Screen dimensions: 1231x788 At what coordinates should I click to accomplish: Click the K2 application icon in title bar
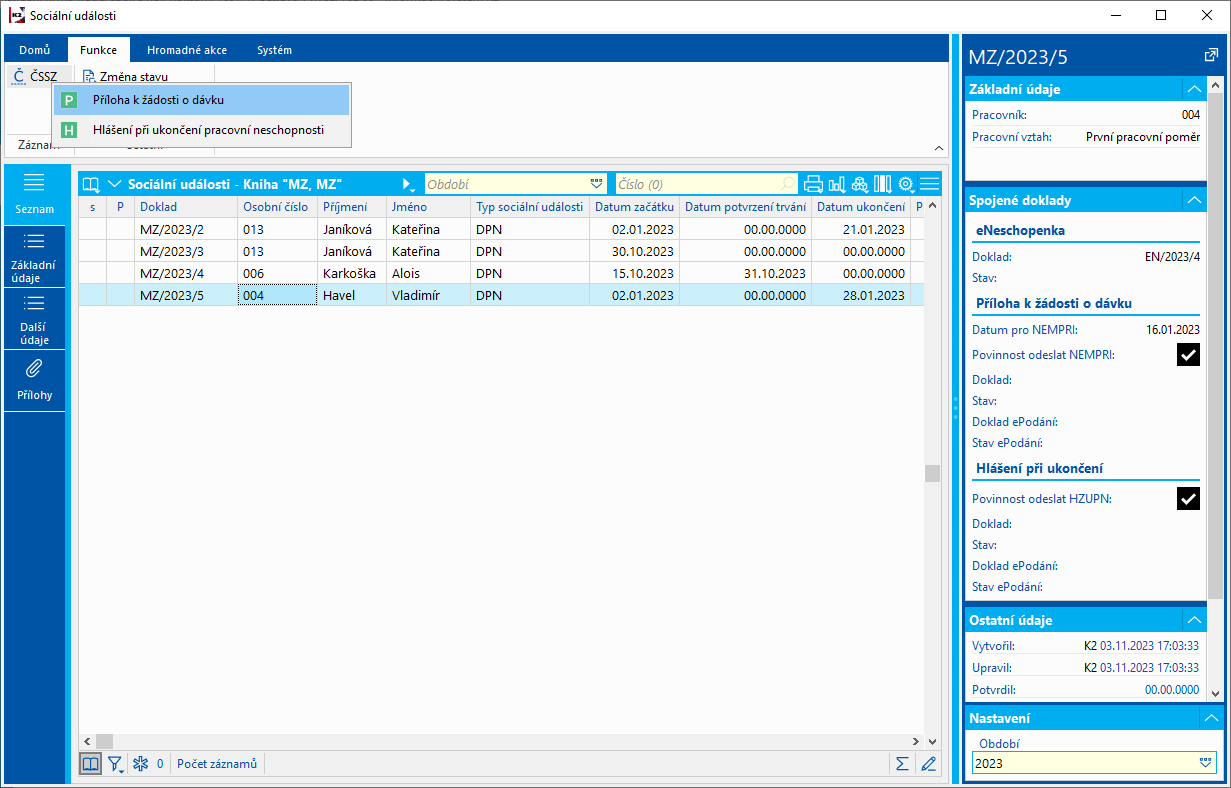(15, 15)
